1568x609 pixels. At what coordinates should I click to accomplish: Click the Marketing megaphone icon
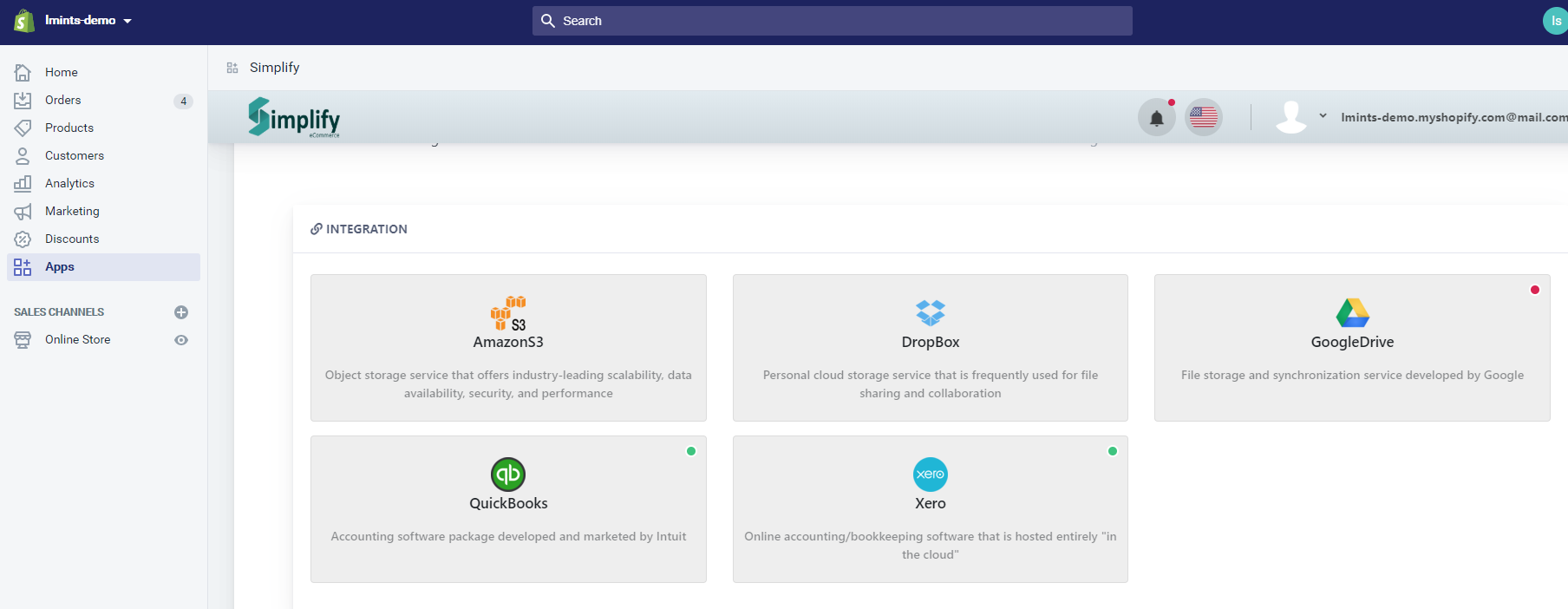23,211
